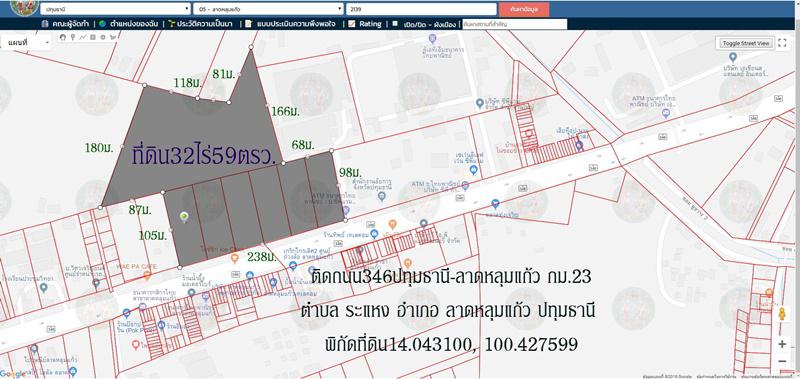Open the ตำแหน่งของฉัน menu item
800x379 pixels.
click(x=130, y=23)
